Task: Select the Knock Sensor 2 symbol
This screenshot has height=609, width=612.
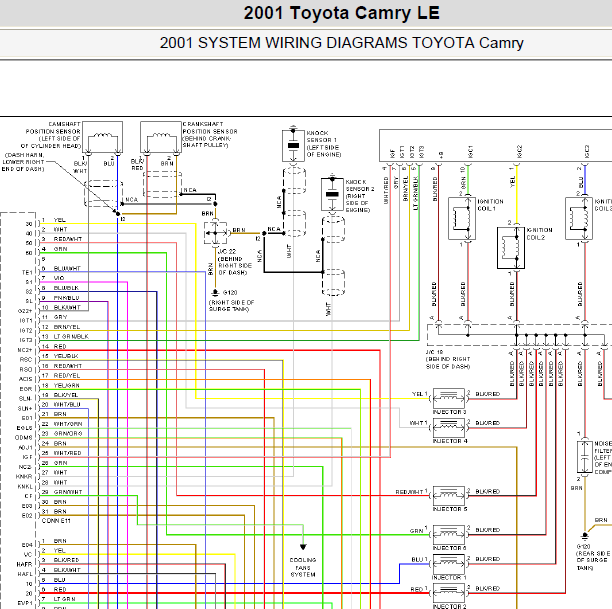Action: pos(332,194)
